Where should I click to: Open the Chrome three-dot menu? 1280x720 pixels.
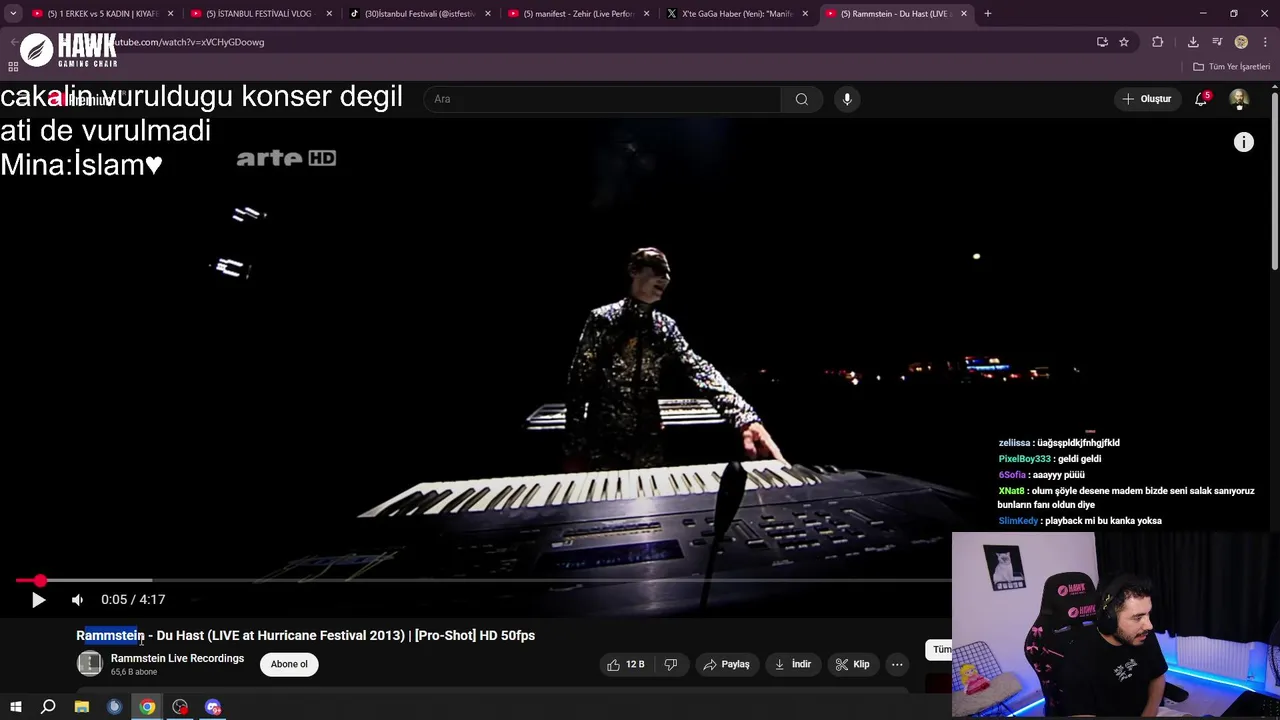coord(1265,42)
